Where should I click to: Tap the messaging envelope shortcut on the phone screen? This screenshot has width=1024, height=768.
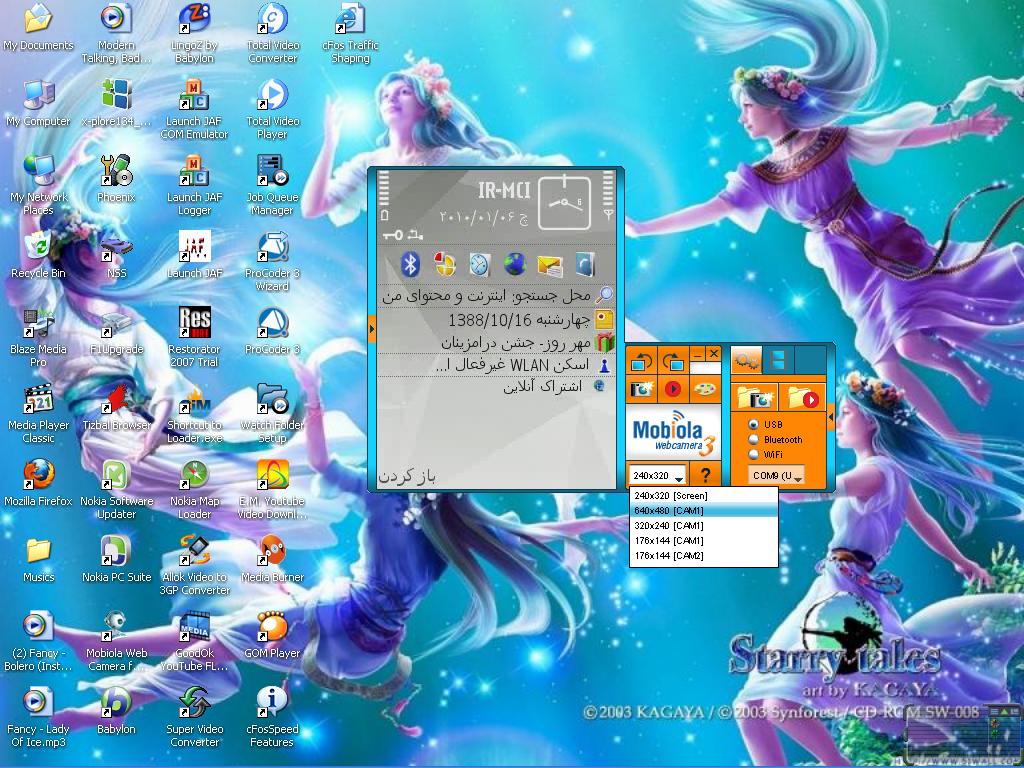550,265
